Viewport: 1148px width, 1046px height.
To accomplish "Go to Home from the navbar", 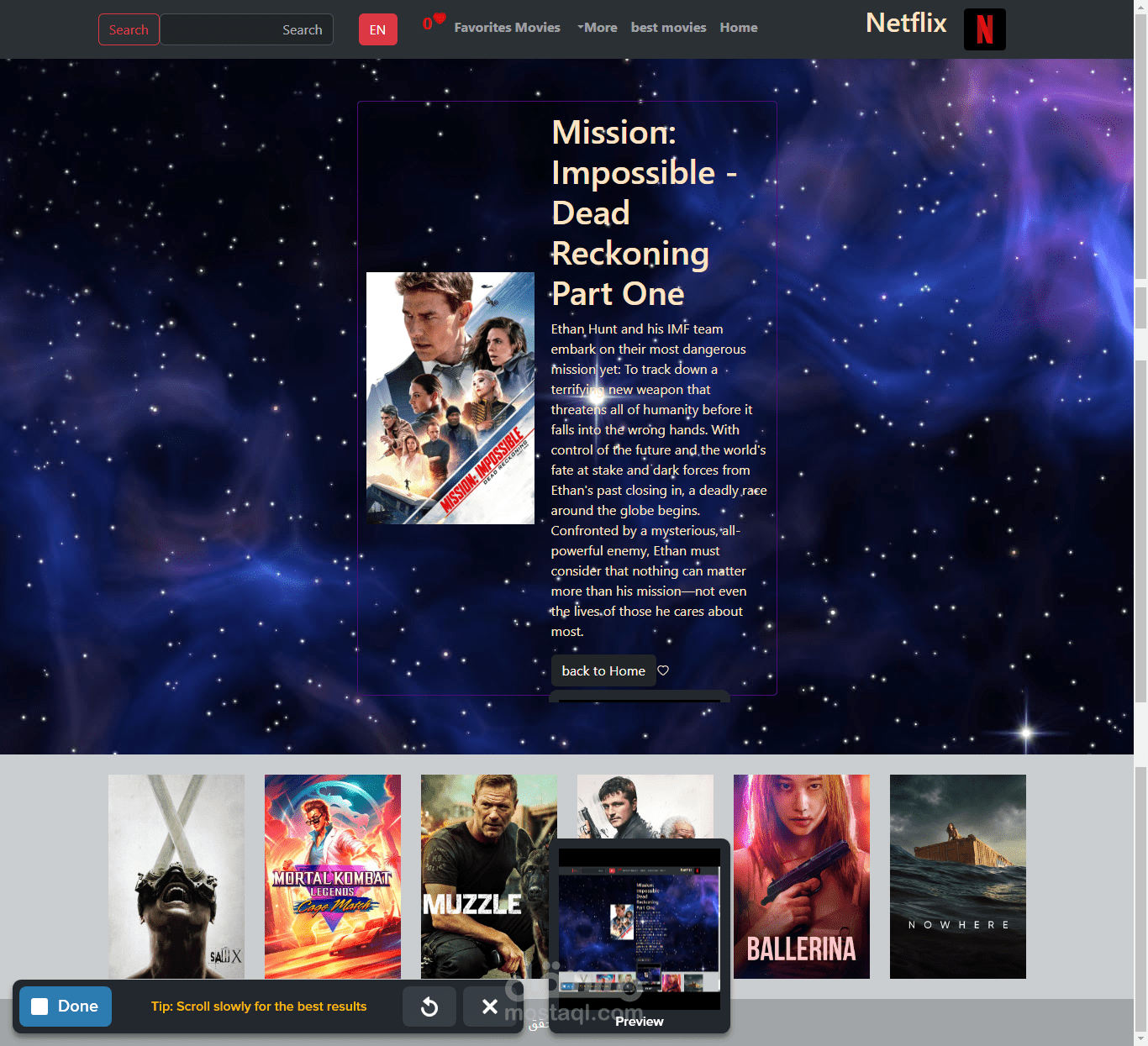I will coord(739,28).
